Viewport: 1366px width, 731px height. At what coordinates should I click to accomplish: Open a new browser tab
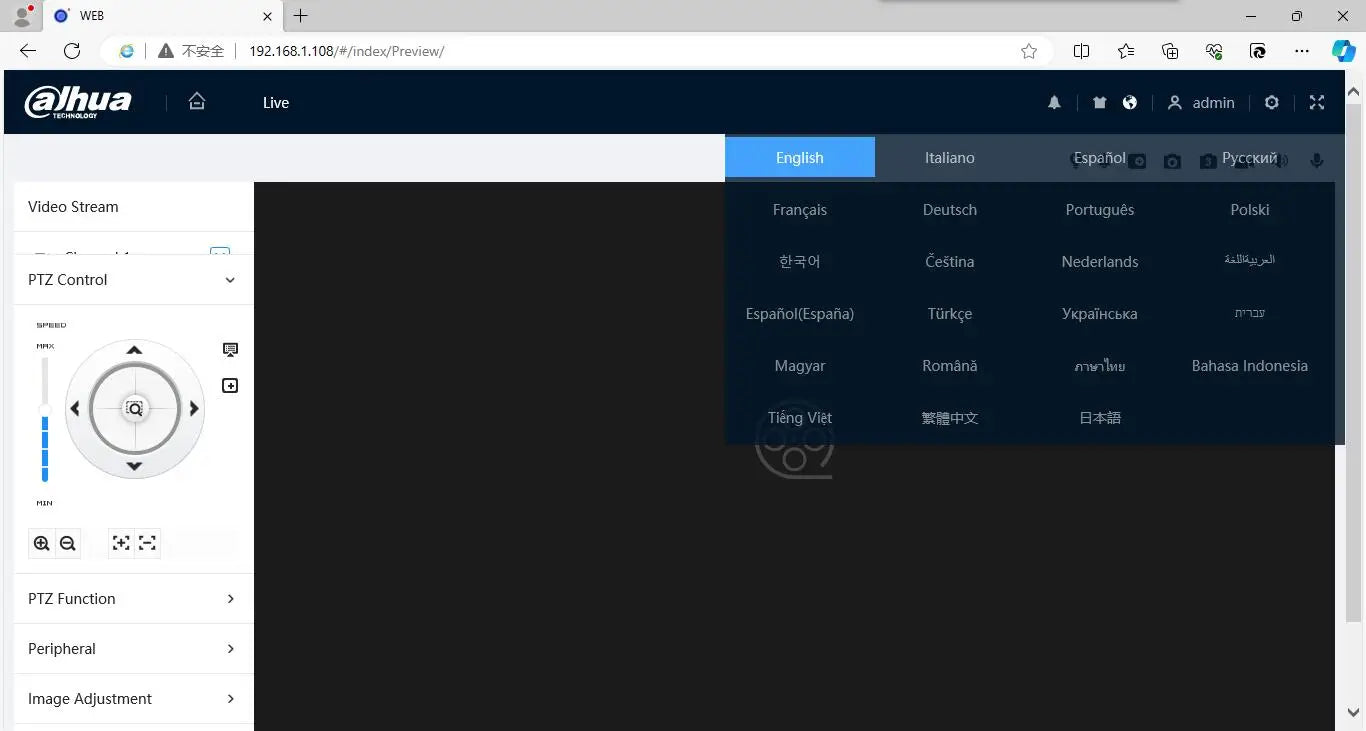point(300,15)
